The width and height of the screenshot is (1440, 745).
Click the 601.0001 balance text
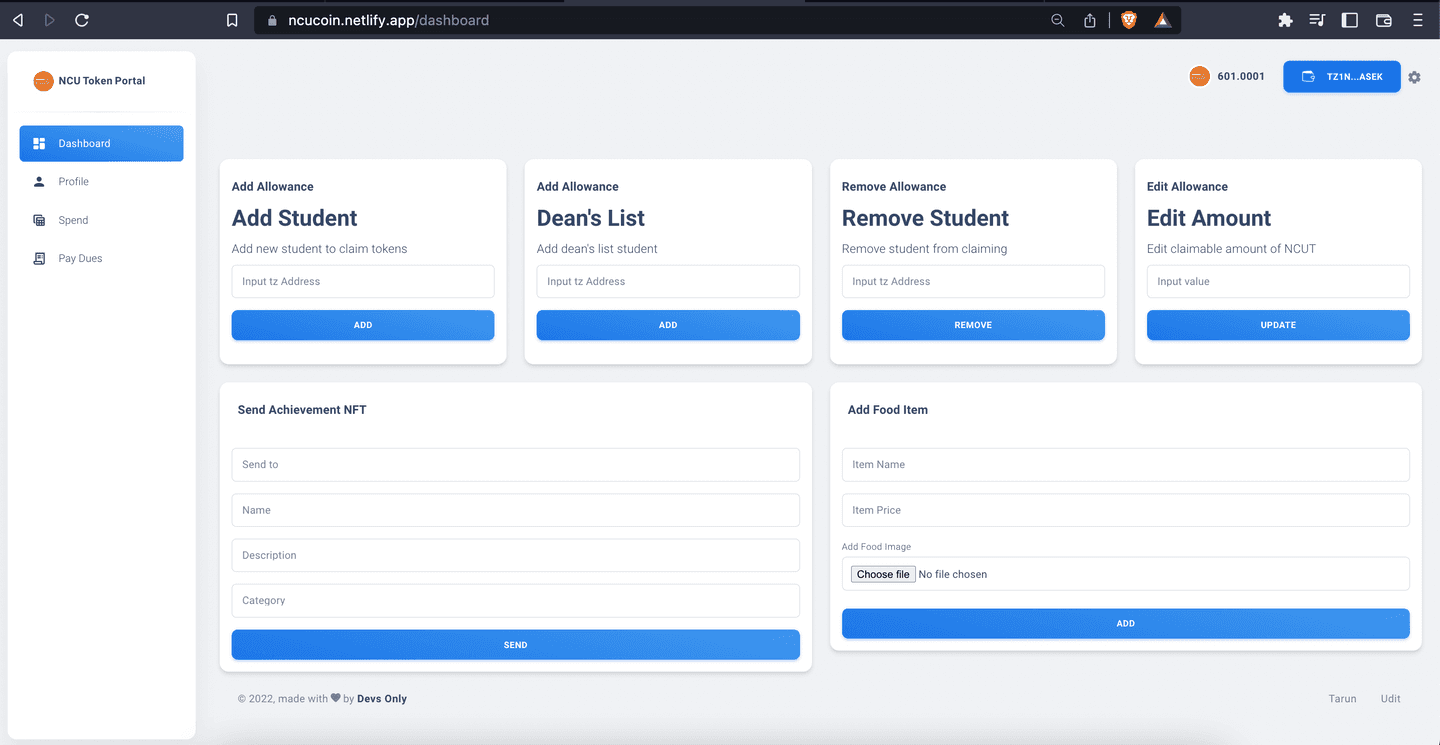click(x=1241, y=77)
